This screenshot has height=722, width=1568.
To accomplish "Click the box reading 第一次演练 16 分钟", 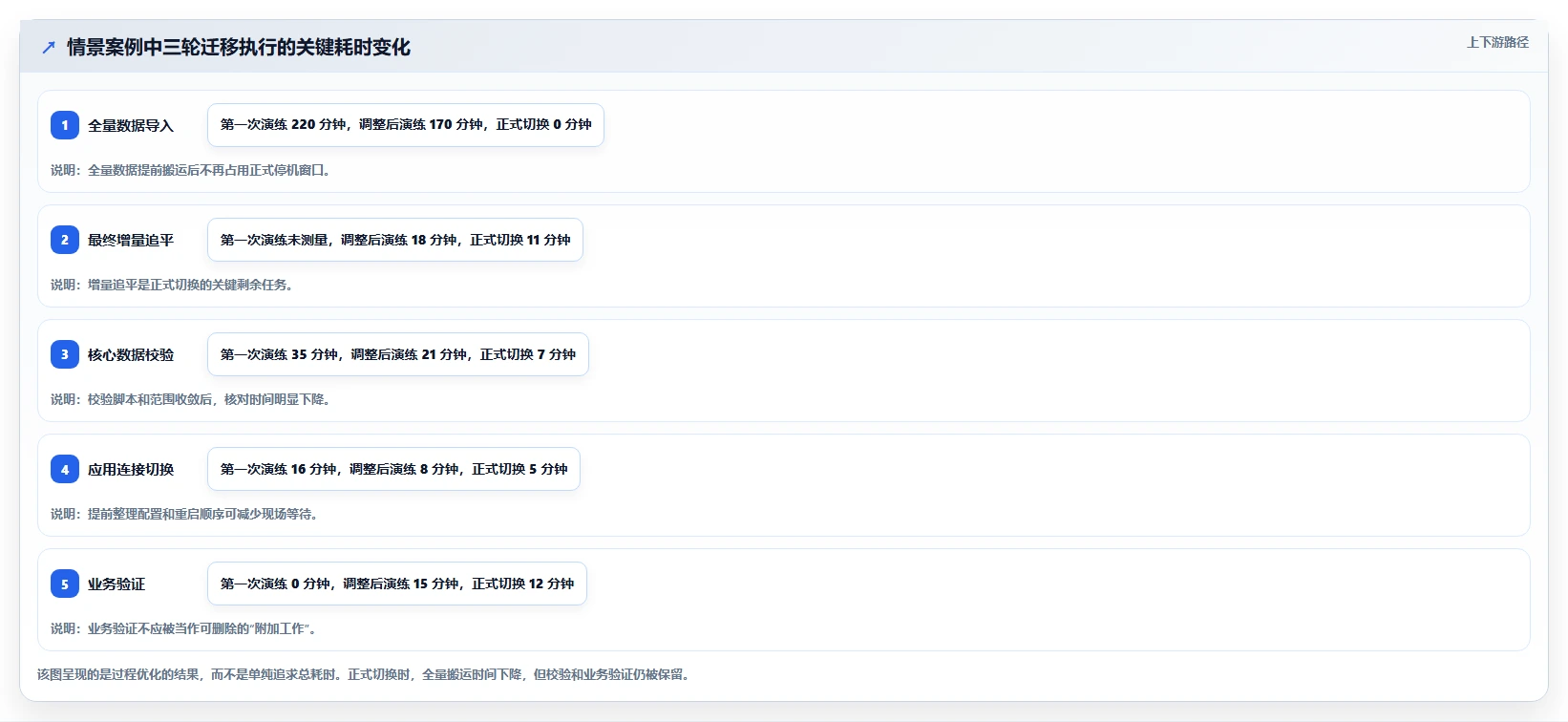I will tap(393, 469).
